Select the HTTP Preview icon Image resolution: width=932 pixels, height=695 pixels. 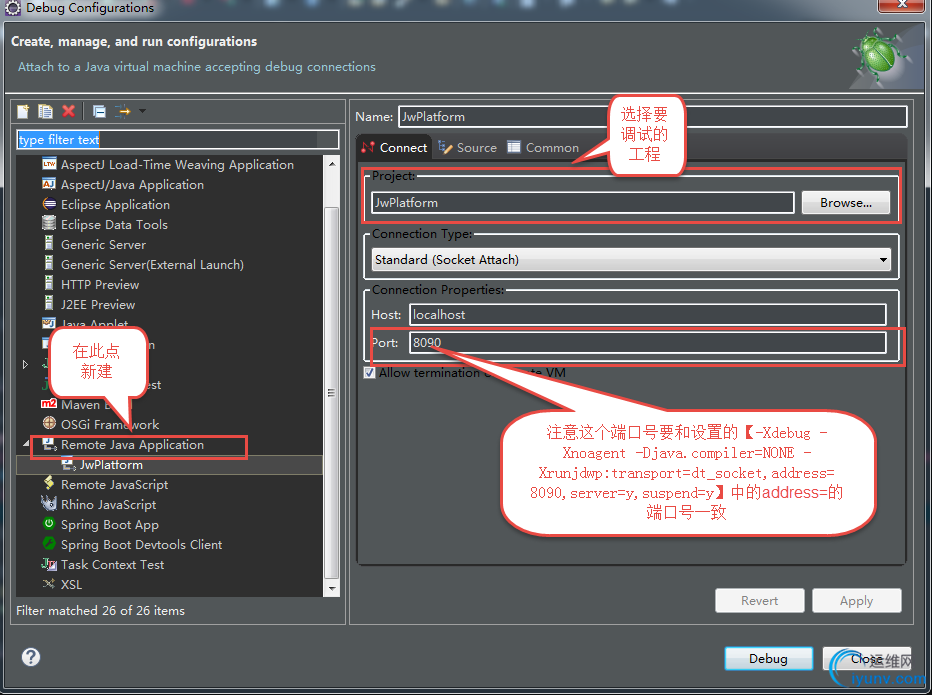(x=49, y=284)
